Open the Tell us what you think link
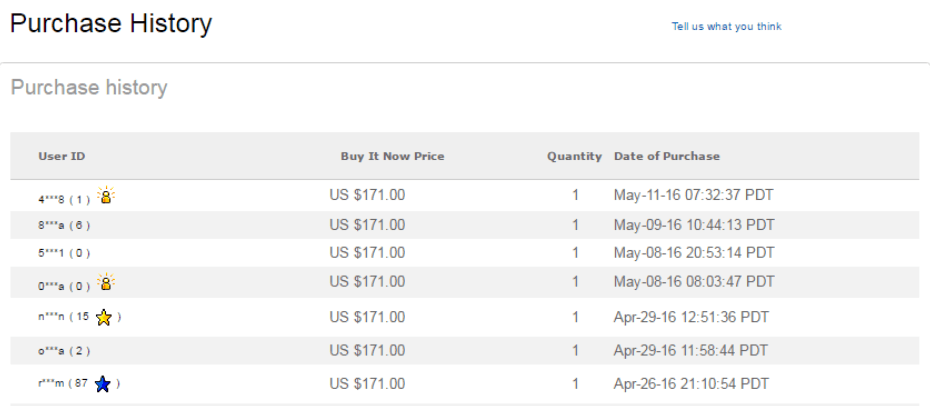The width and height of the screenshot is (930, 406). pos(727,27)
